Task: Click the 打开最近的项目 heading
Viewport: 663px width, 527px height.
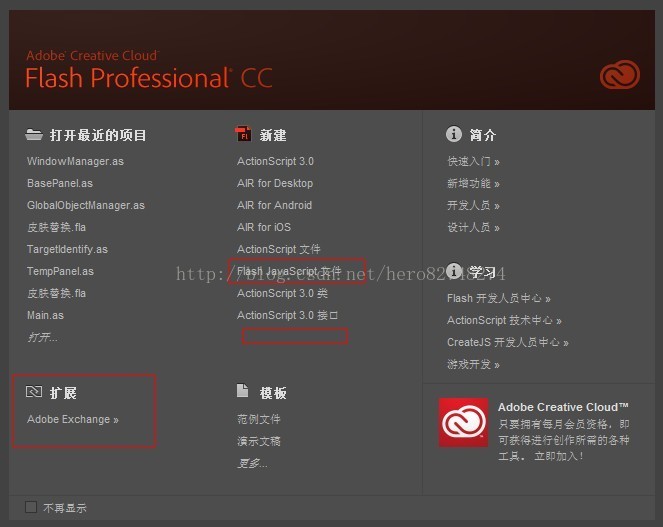Action: tap(98, 135)
